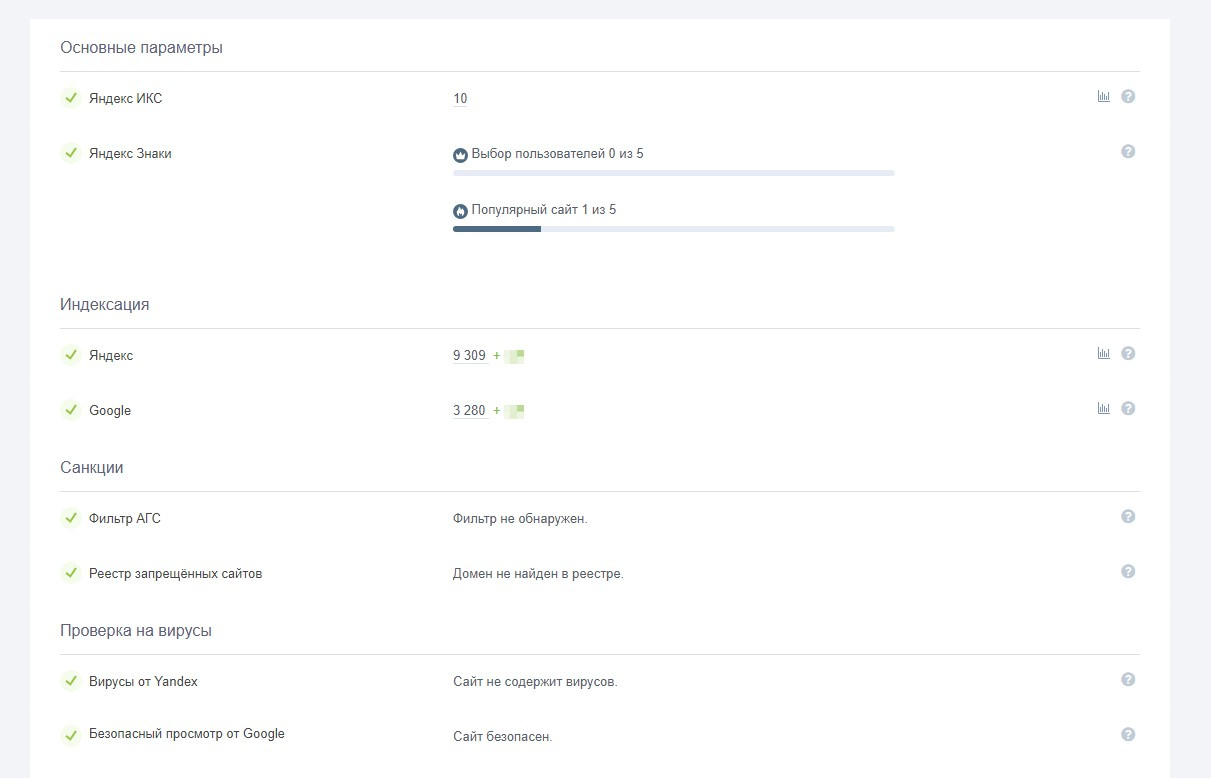Click the help icon for Яндекс ИКС
The height and width of the screenshot is (778, 1211).
[x=1128, y=97]
